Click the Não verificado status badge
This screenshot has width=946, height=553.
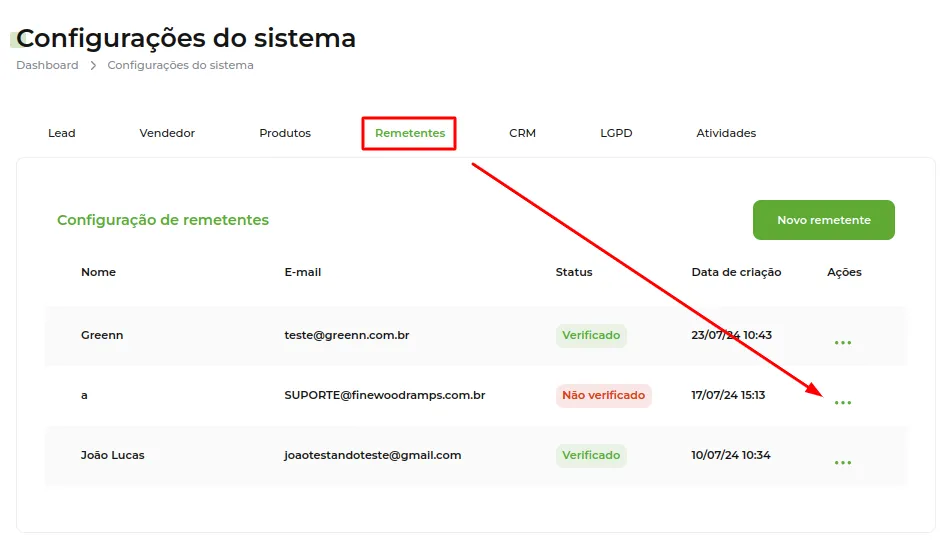[x=603, y=396]
